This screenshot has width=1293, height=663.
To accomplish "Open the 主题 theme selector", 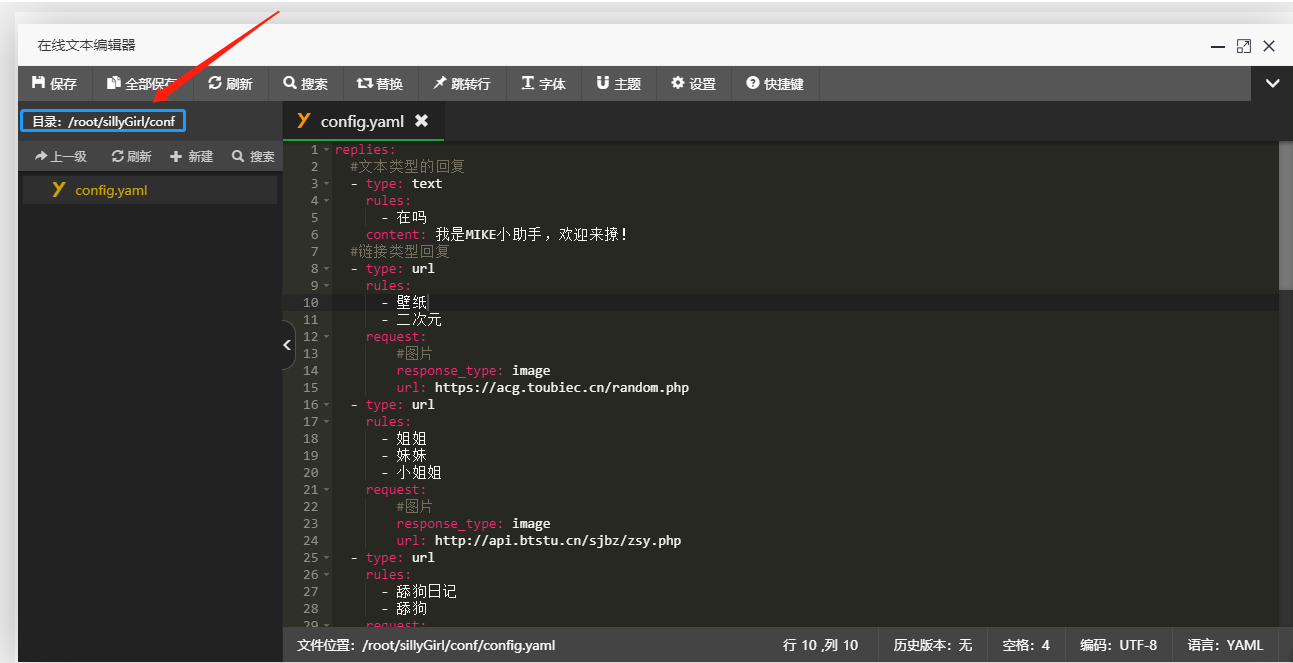I will point(619,84).
